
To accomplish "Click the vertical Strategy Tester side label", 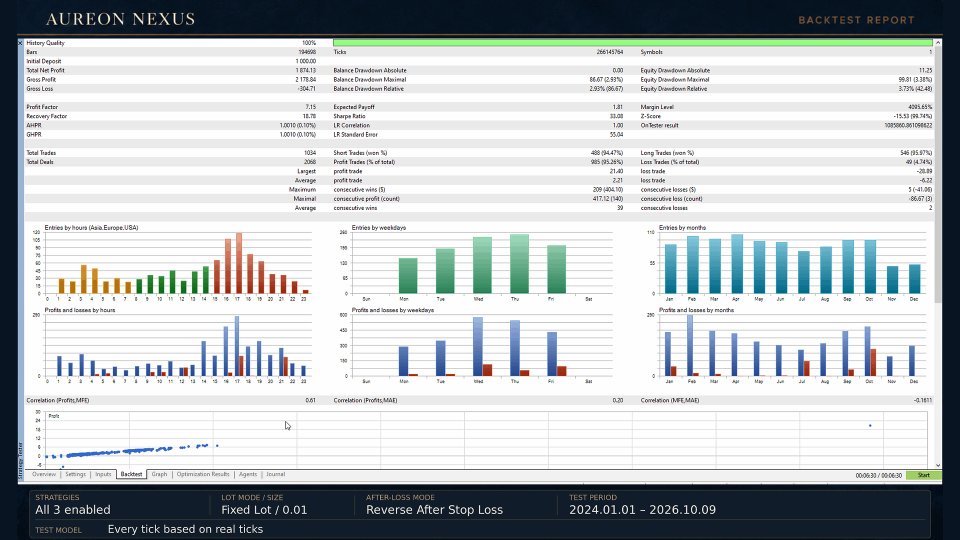I will pos(20,460).
